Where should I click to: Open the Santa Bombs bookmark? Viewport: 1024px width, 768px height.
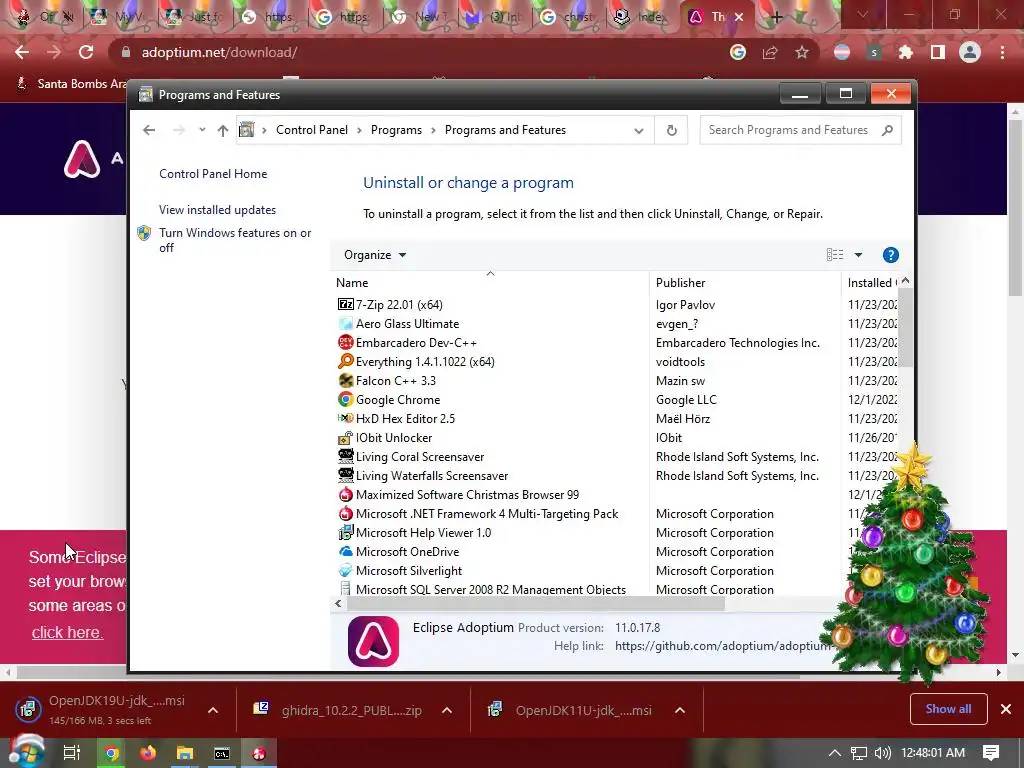click(71, 84)
